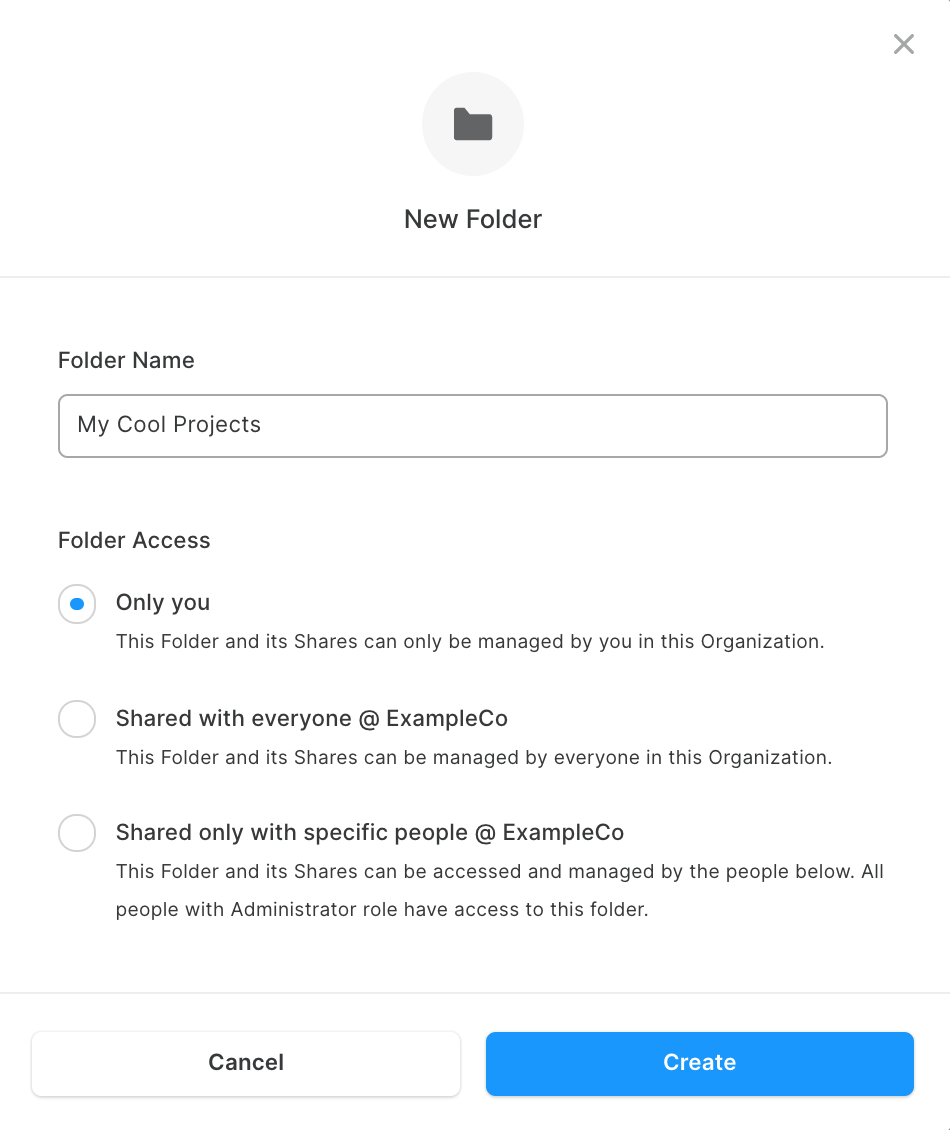950x1130 pixels.
Task: Click the New Folder dialog title
Action: 473,219
